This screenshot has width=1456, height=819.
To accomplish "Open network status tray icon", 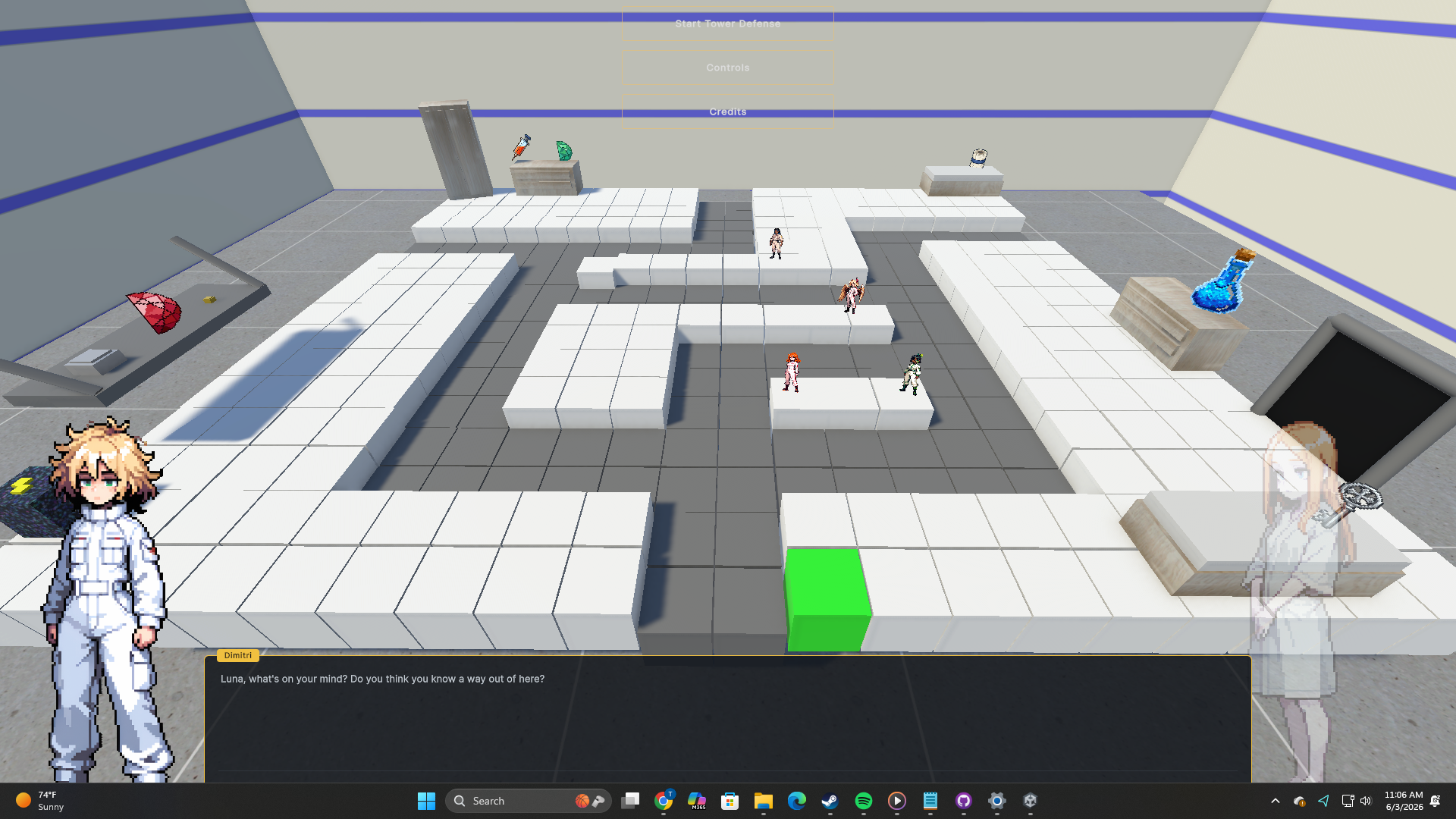I will tap(1348, 801).
